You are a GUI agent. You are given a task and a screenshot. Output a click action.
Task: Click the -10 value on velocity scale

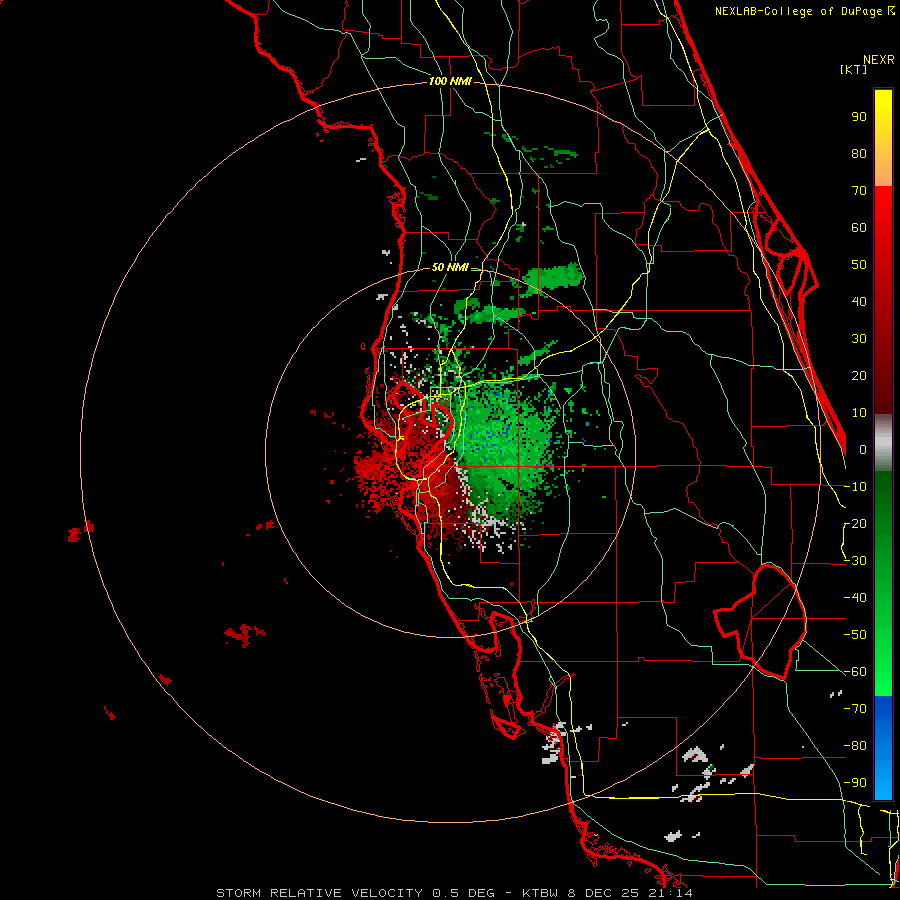click(x=855, y=487)
